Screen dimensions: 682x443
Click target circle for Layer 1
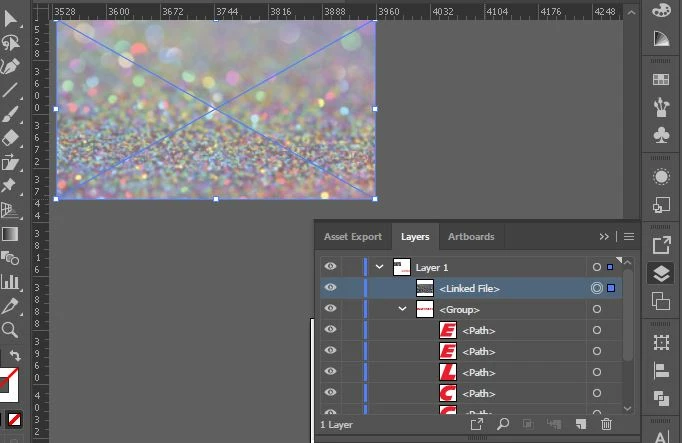pyautogui.click(x=597, y=267)
